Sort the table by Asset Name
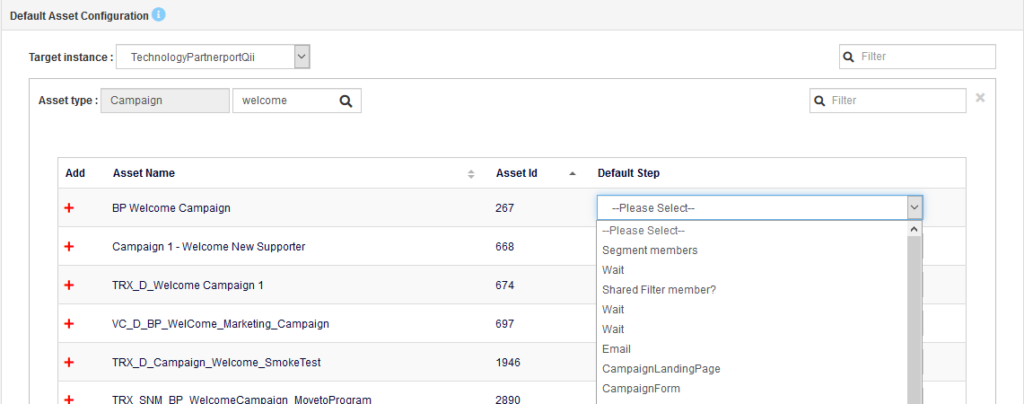The image size is (1024, 404). coord(471,174)
